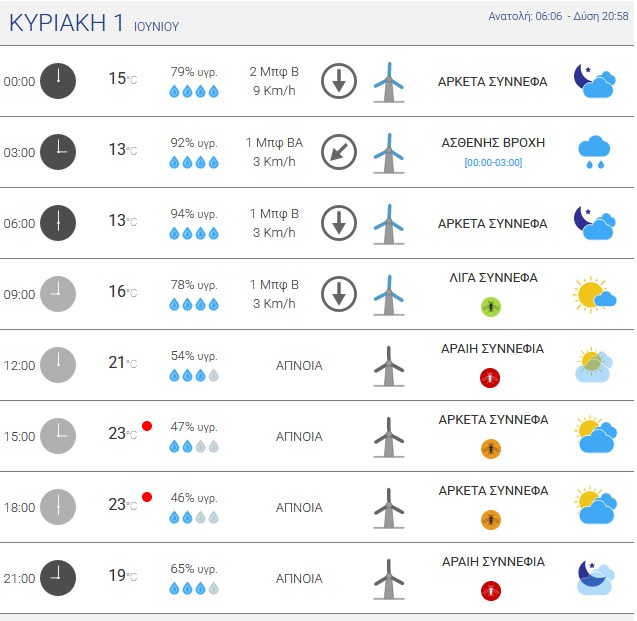Click the sun and cloud icon at 09:00

click(x=594, y=294)
